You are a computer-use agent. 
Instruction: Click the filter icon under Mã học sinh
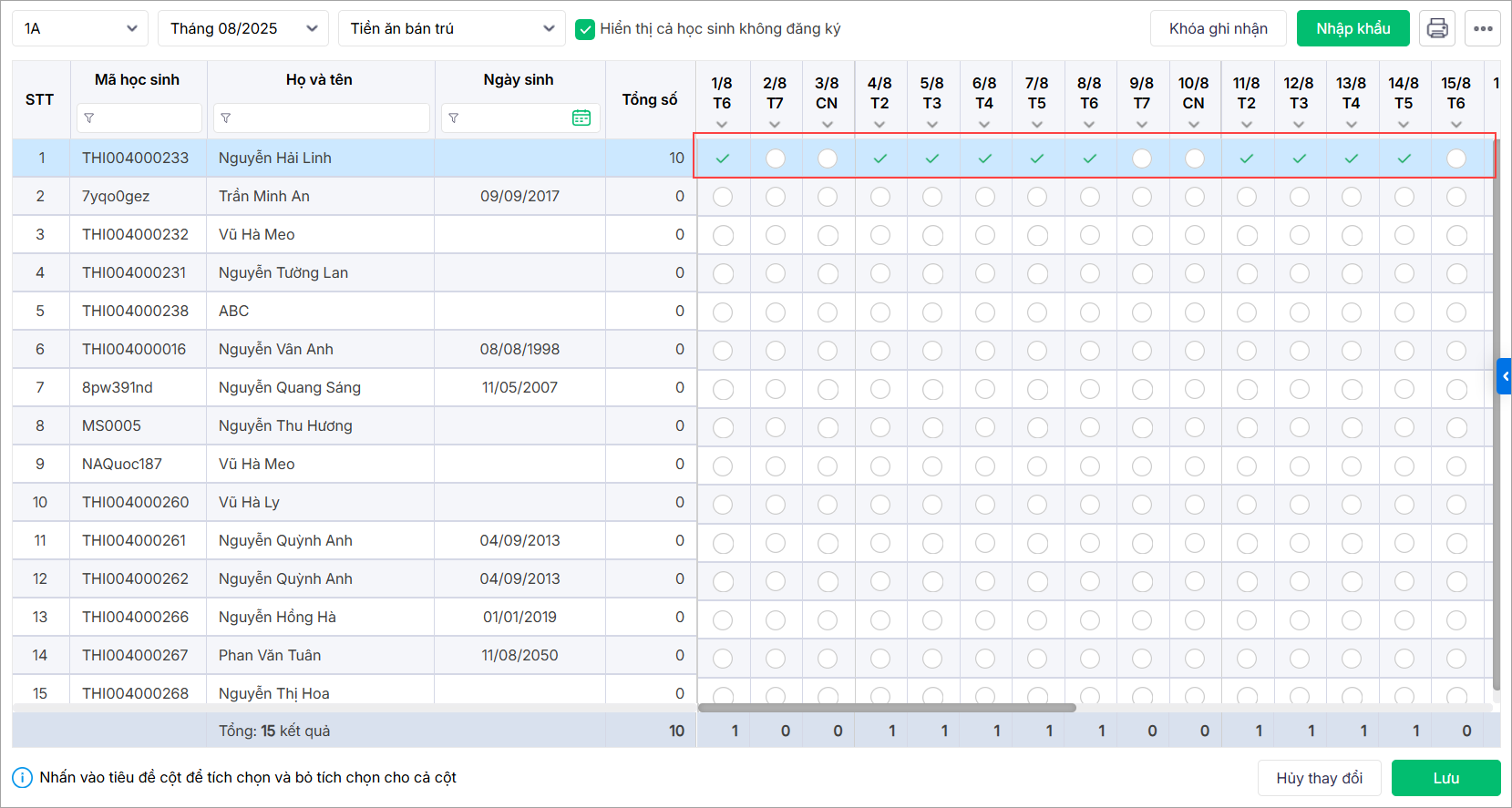tap(88, 118)
